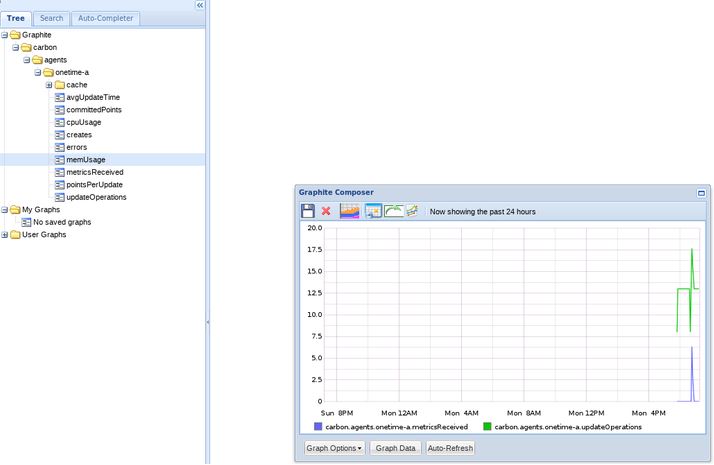Select the cpuUsage metric

tap(83, 122)
